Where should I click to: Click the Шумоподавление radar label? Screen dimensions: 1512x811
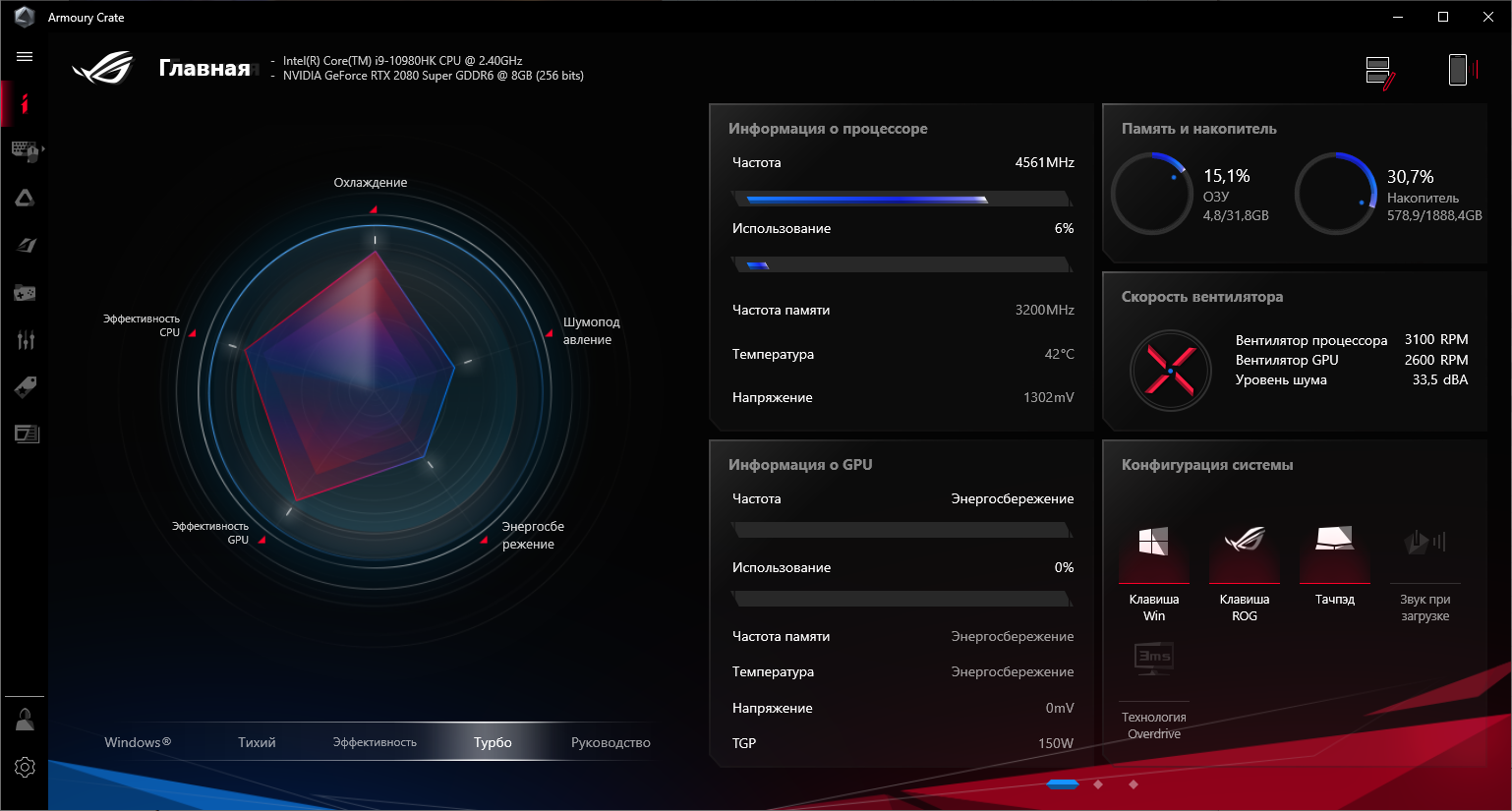tap(591, 331)
